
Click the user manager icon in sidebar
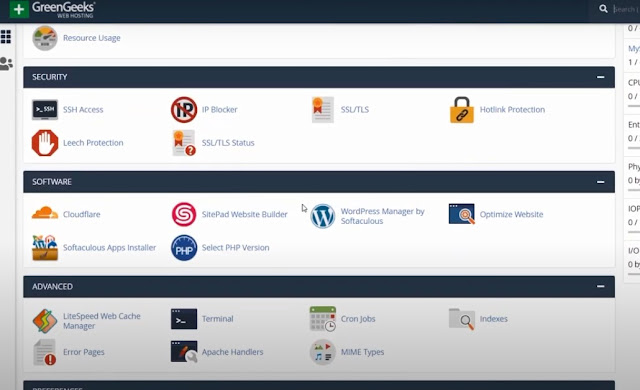click(x=6, y=64)
